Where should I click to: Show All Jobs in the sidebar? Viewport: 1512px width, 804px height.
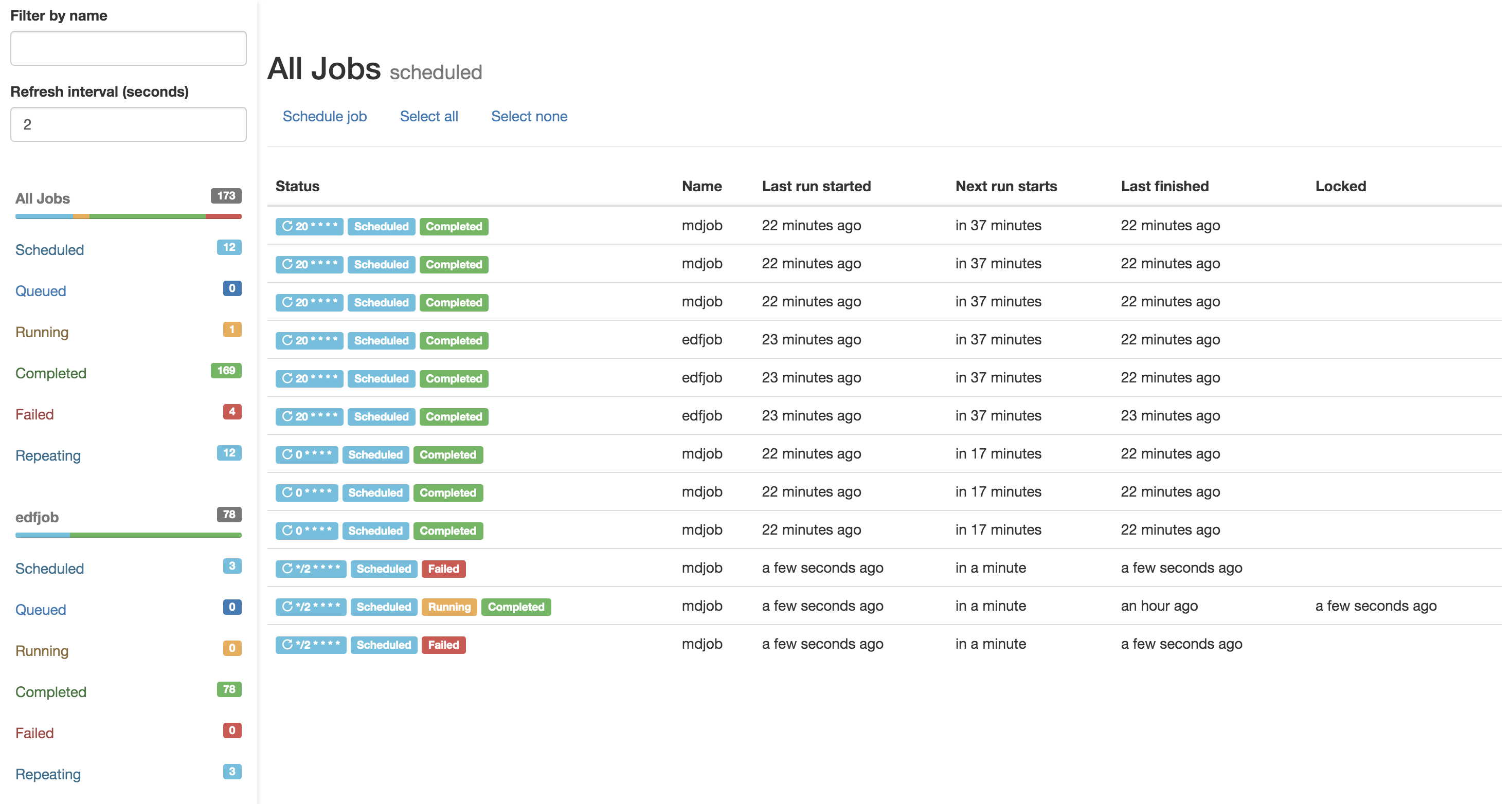coord(42,198)
